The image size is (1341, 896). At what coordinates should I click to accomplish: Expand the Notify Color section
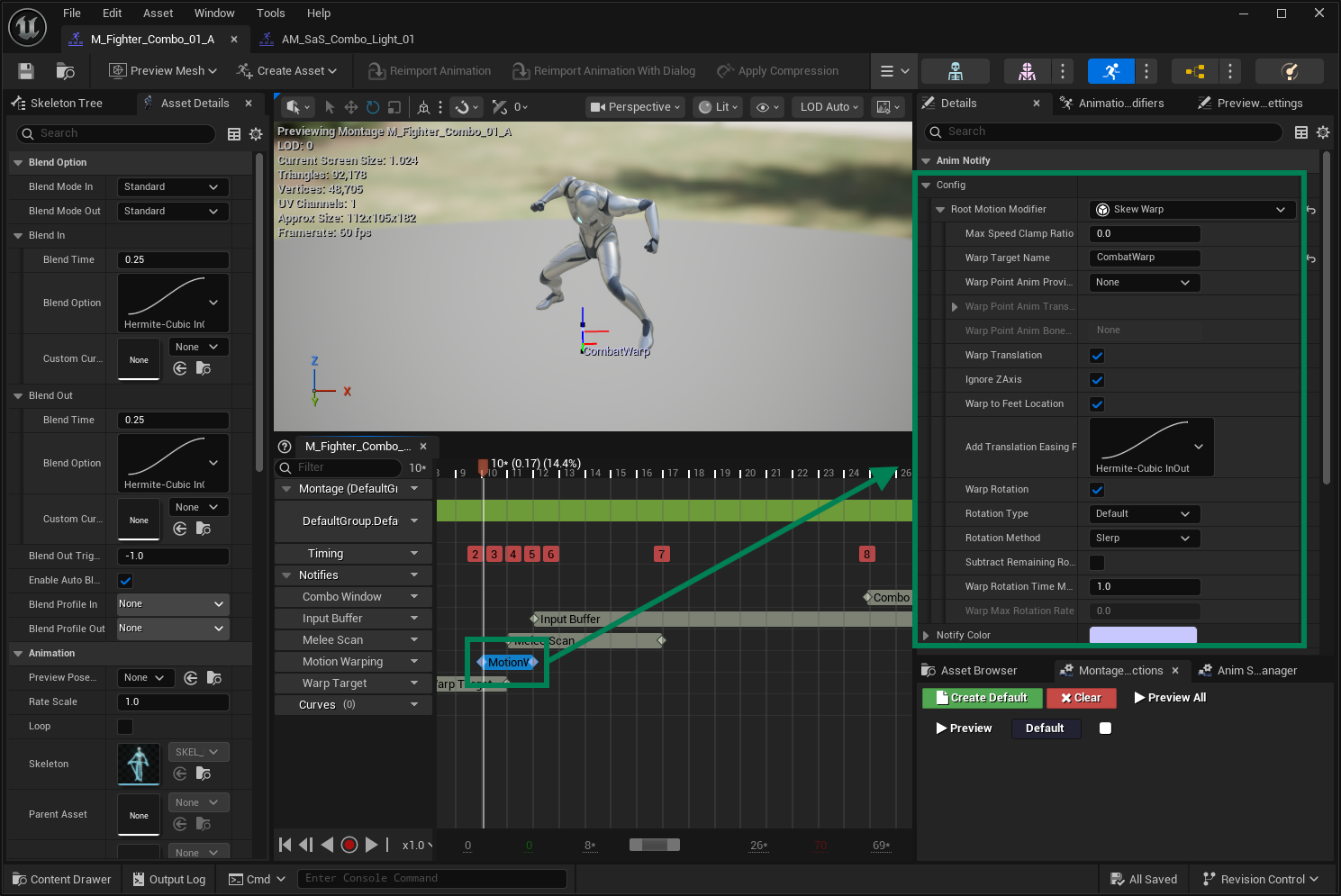[926, 636]
